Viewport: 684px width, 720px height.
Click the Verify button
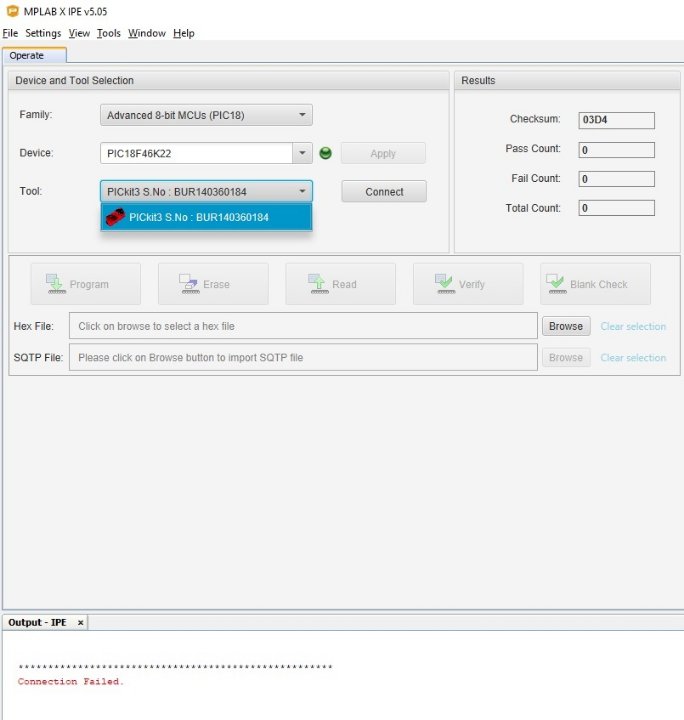pos(468,284)
